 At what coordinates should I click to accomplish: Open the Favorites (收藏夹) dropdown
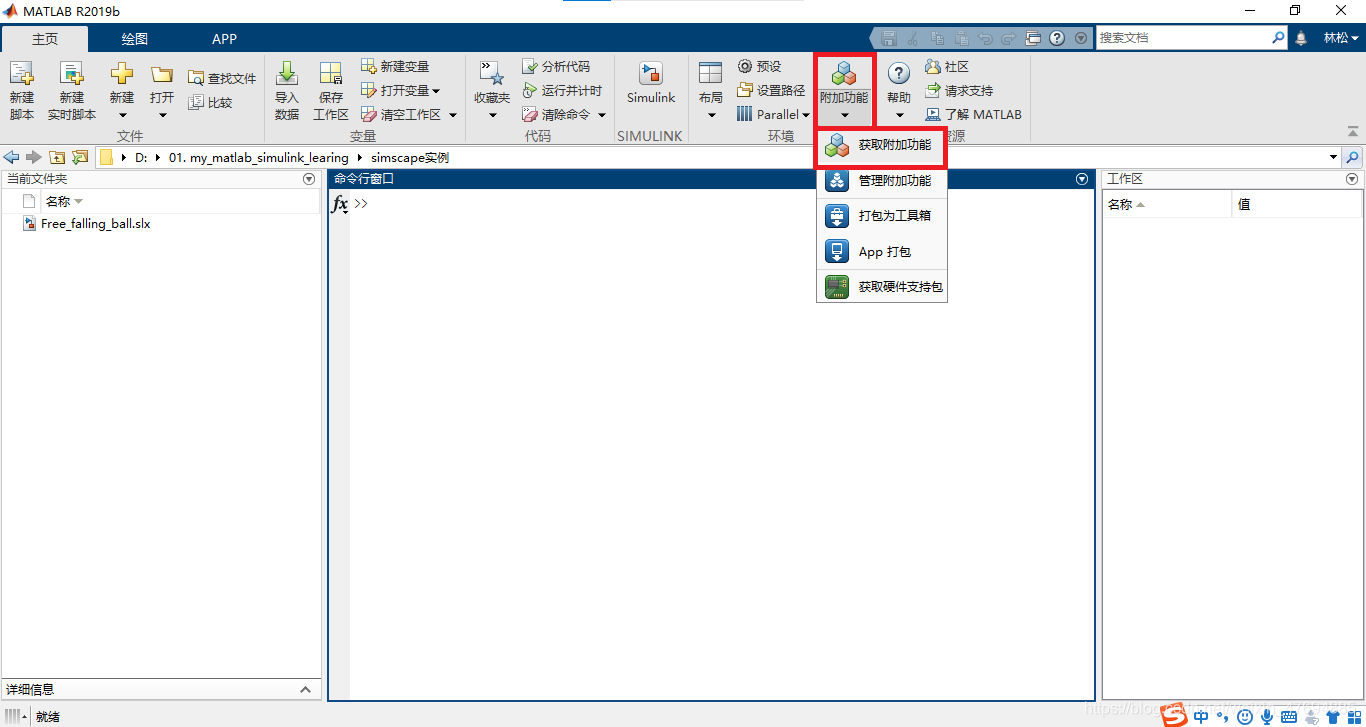[x=492, y=115]
